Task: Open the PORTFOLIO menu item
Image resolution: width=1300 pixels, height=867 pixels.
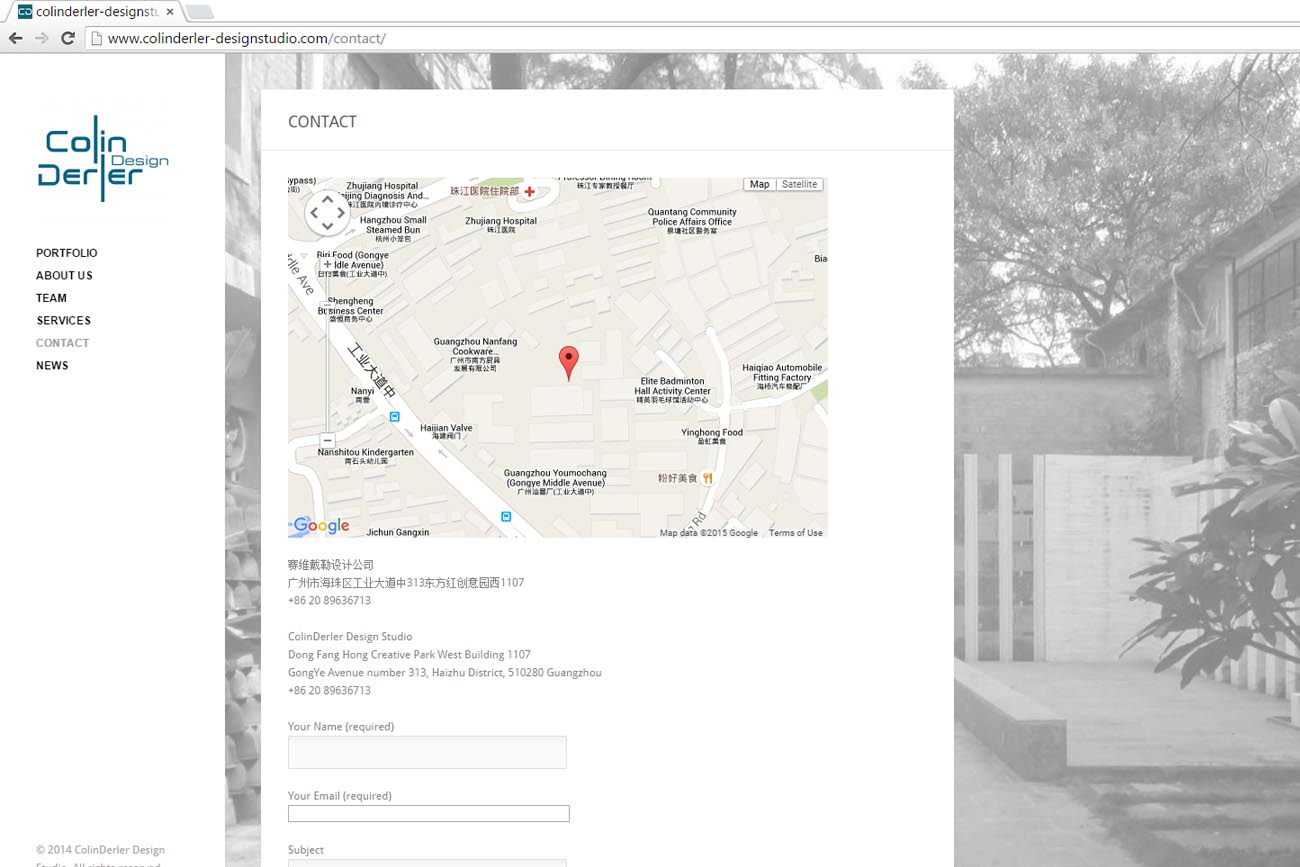Action: coord(67,253)
